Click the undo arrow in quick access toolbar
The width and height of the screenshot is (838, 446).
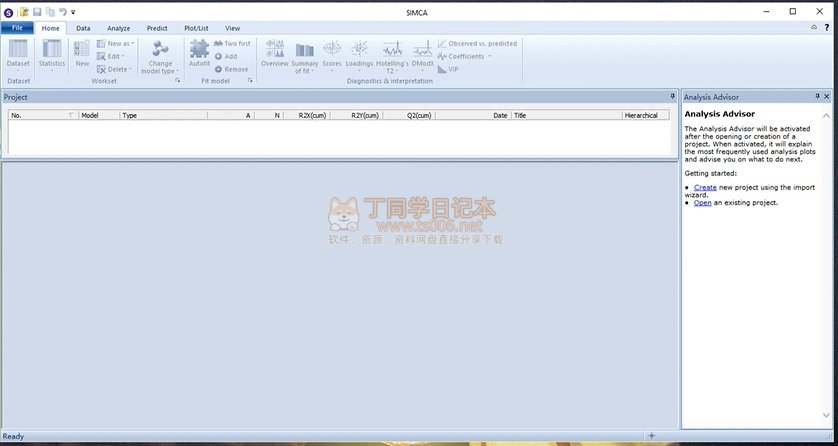tap(63, 12)
